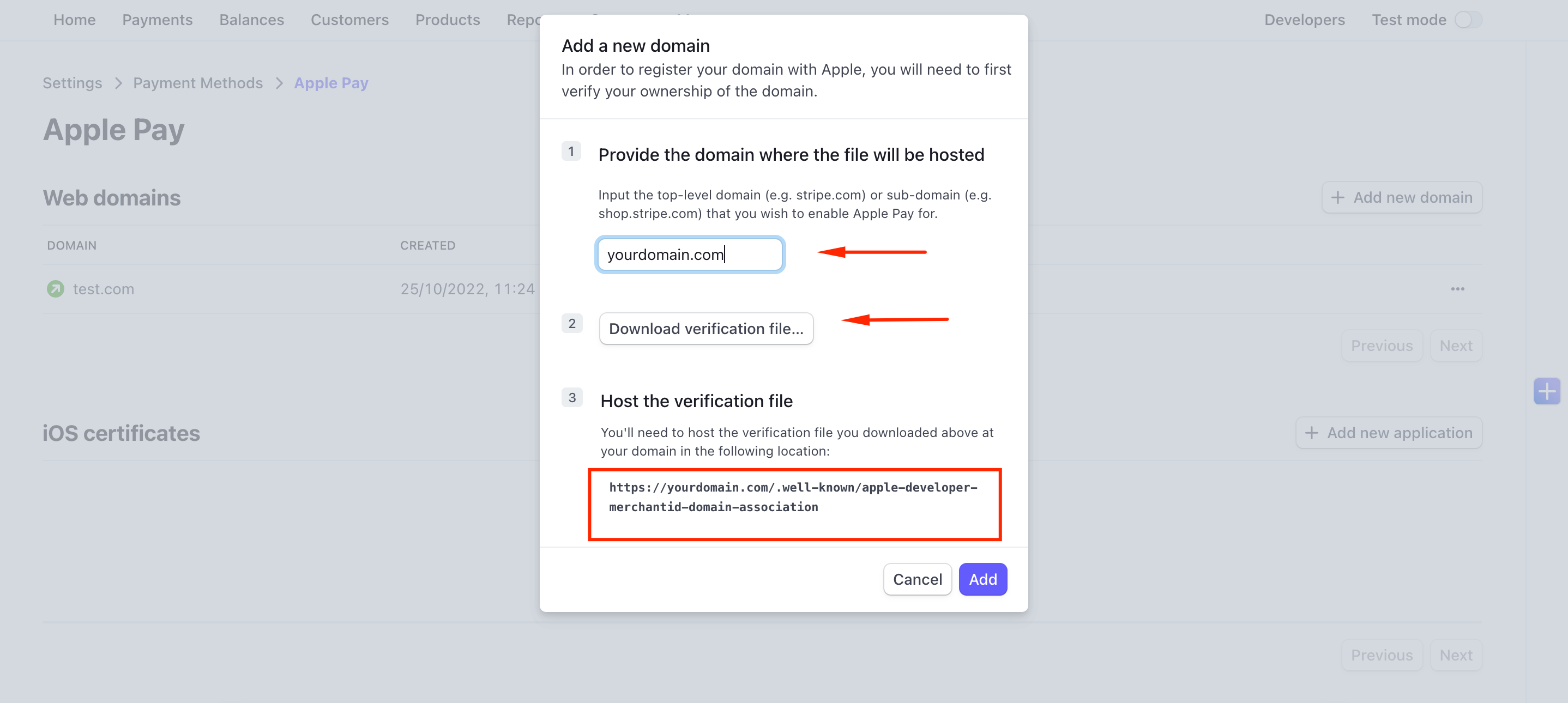
Task: Click the step 3 number badge
Action: pos(571,397)
